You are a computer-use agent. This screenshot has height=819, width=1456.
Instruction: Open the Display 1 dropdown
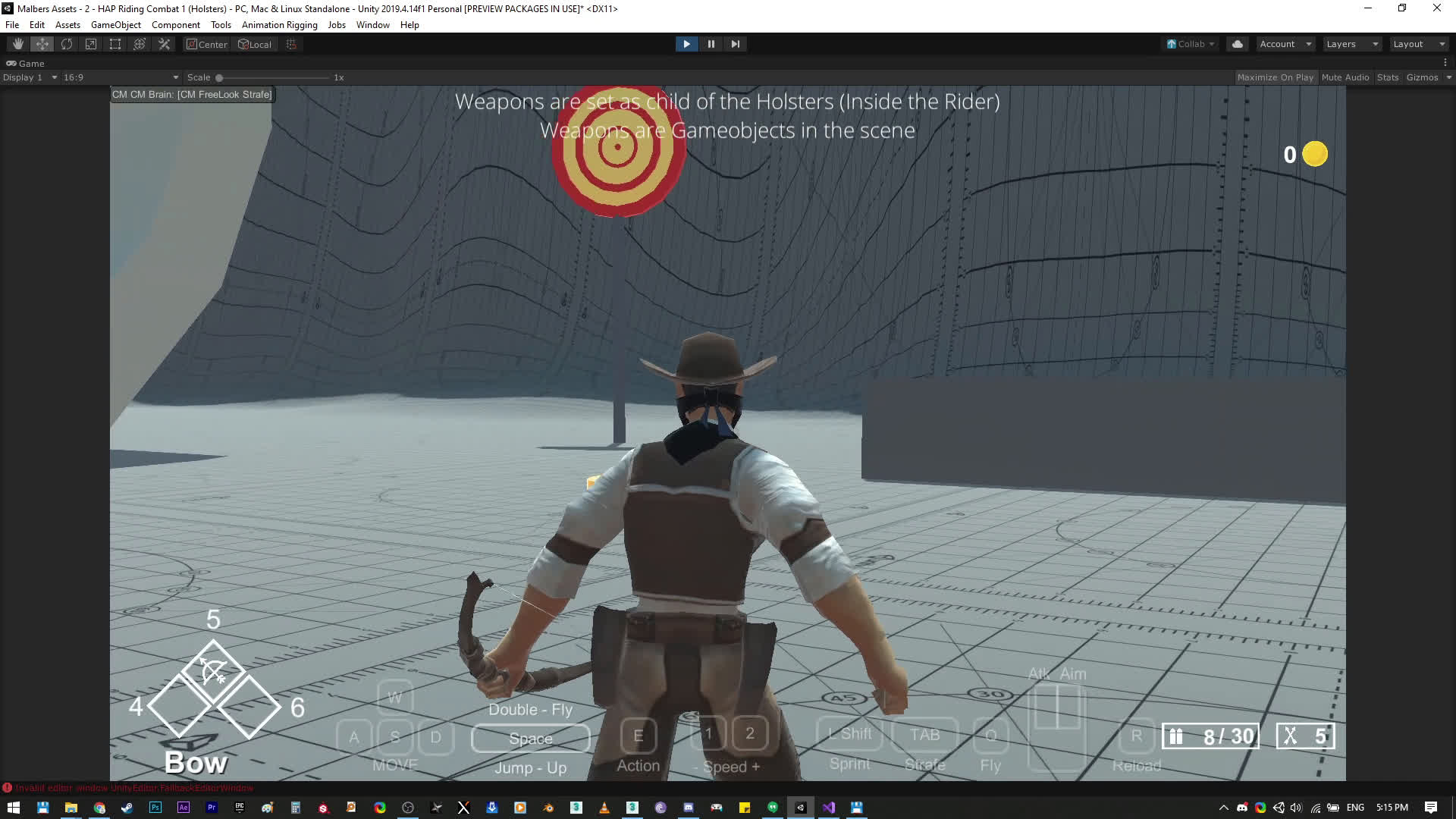click(30, 77)
